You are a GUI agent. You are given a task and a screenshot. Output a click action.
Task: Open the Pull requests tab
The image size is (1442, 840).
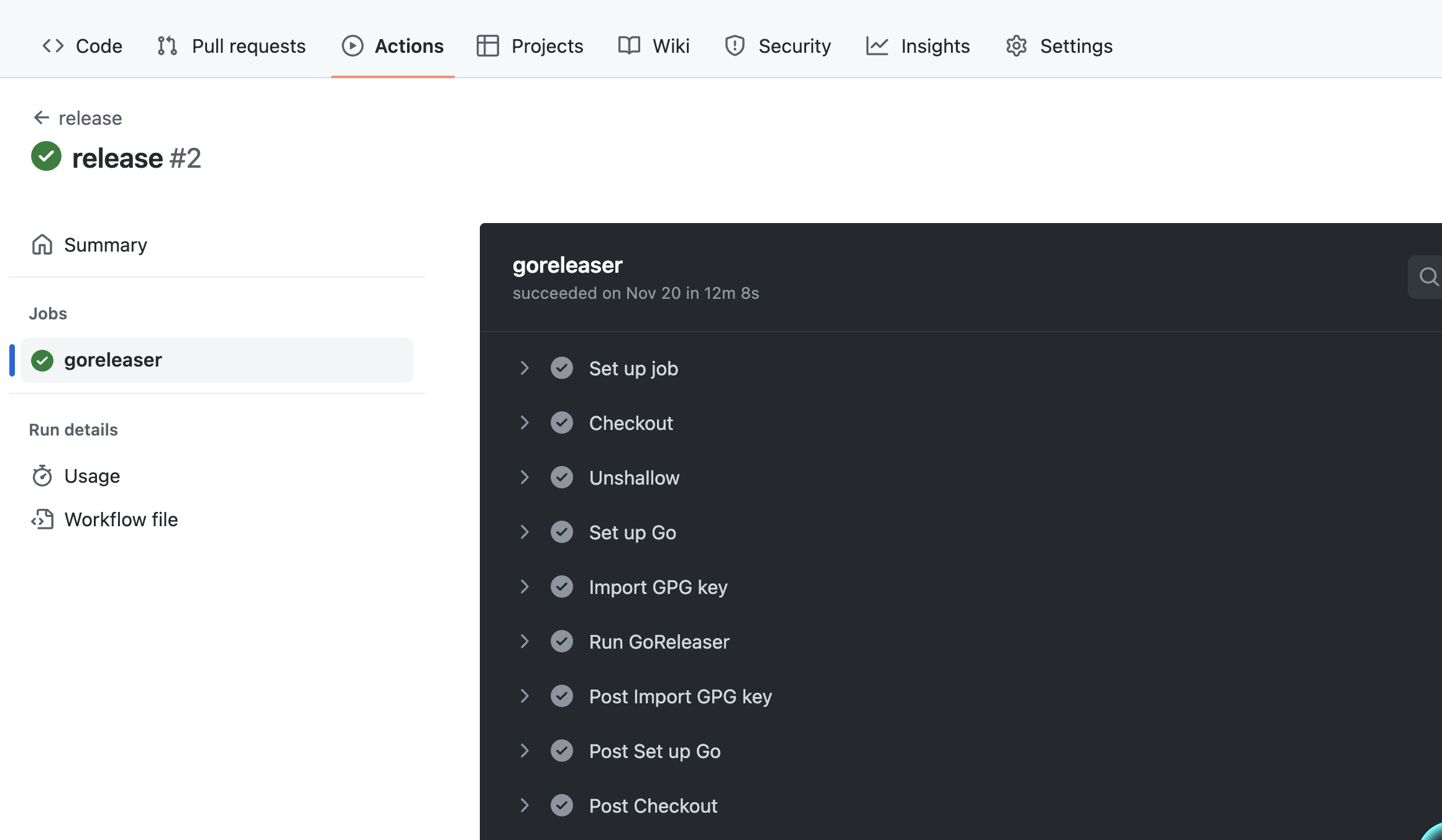coord(231,46)
